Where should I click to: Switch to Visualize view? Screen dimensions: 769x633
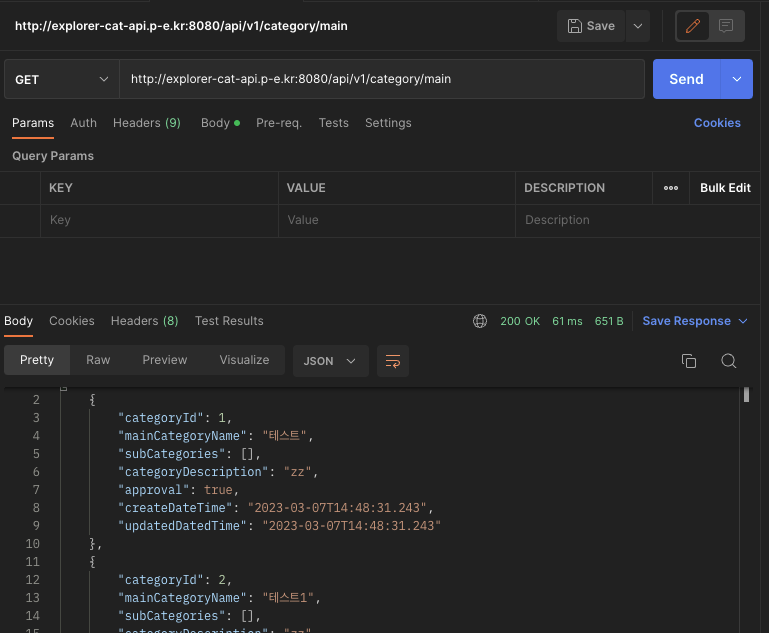coord(244,360)
